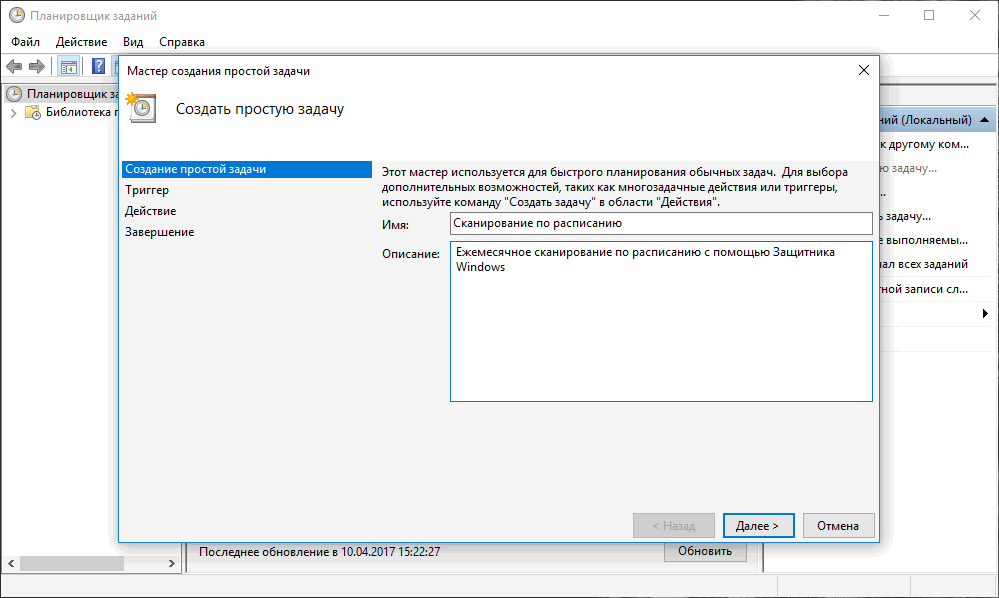The image size is (999, 598).
Task: Open the submenu arrow in Actions pane
Action: (985, 313)
